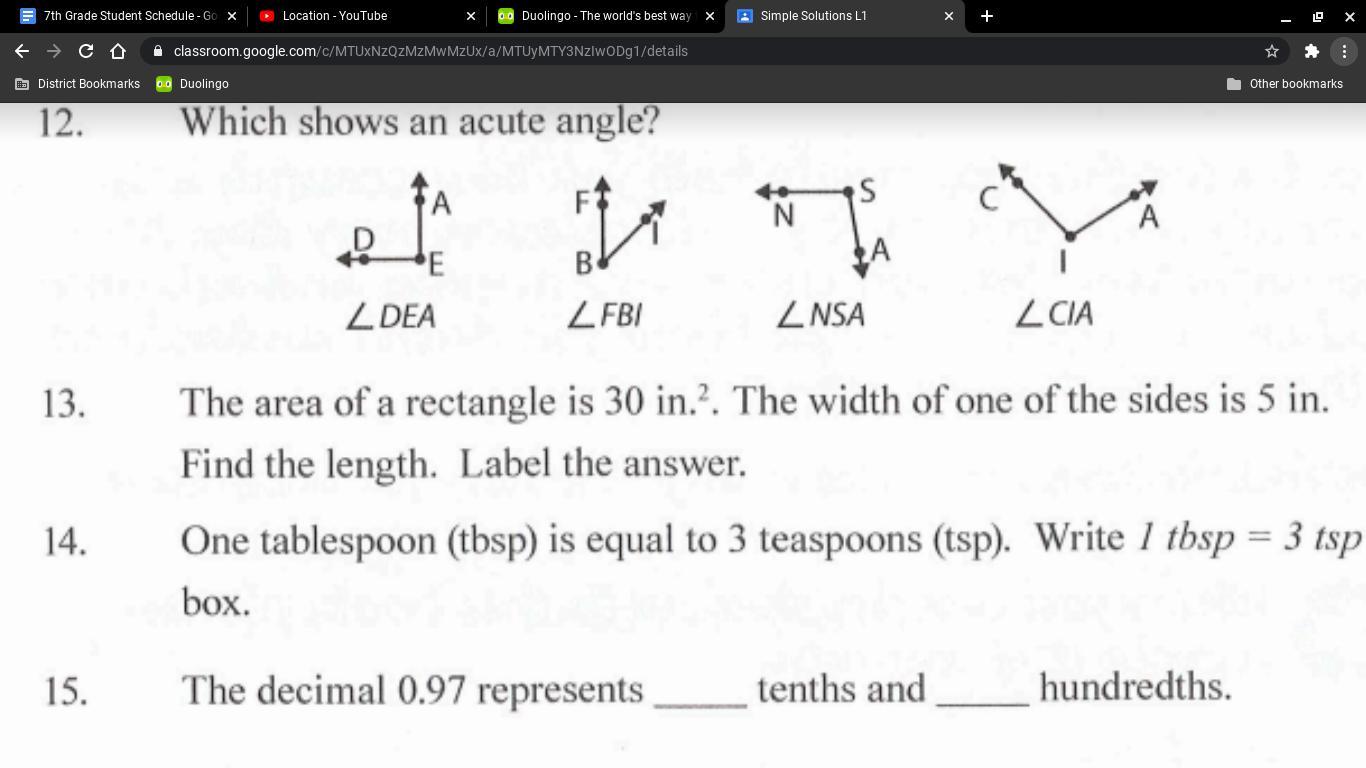Reload the current Classroom page
Viewport: 1366px width, 768px height.
click(x=86, y=51)
